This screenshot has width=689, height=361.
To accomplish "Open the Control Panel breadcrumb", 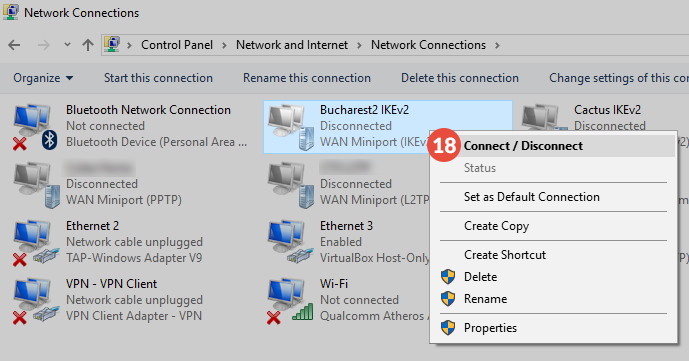I will (177, 45).
